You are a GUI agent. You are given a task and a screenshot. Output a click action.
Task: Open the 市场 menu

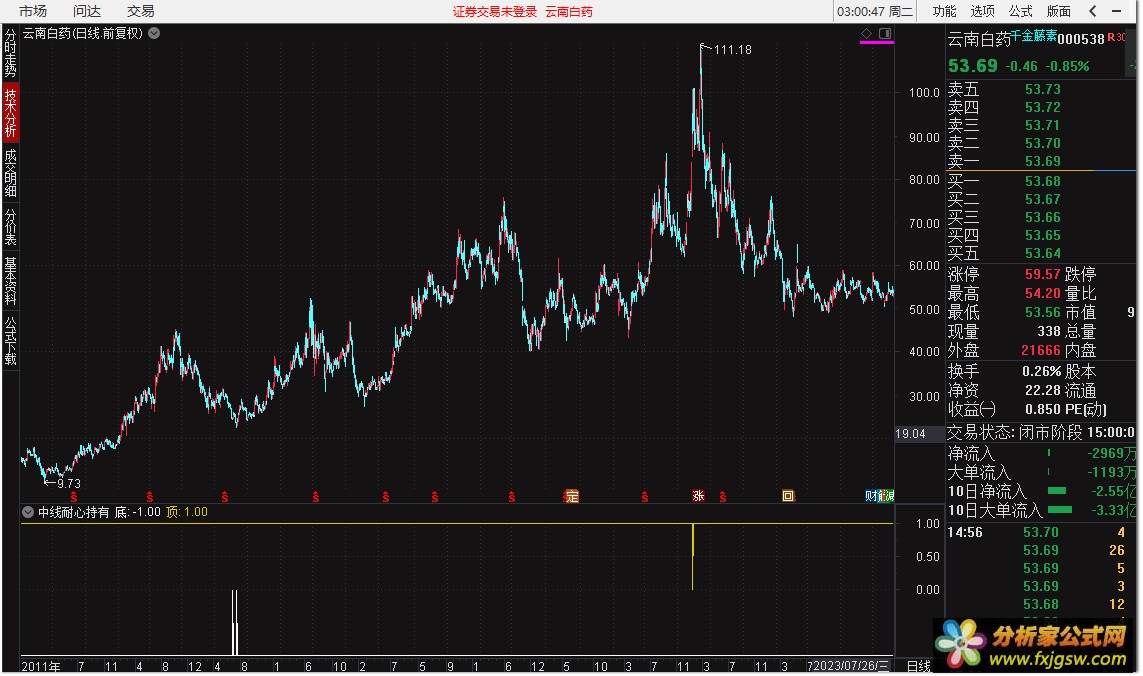tap(33, 11)
